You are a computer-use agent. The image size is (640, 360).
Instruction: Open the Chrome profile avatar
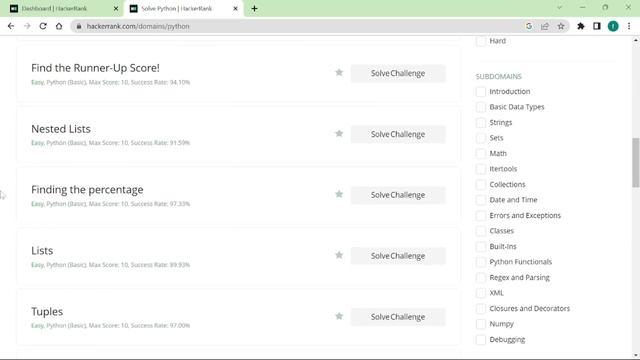[x=613, y=26]
